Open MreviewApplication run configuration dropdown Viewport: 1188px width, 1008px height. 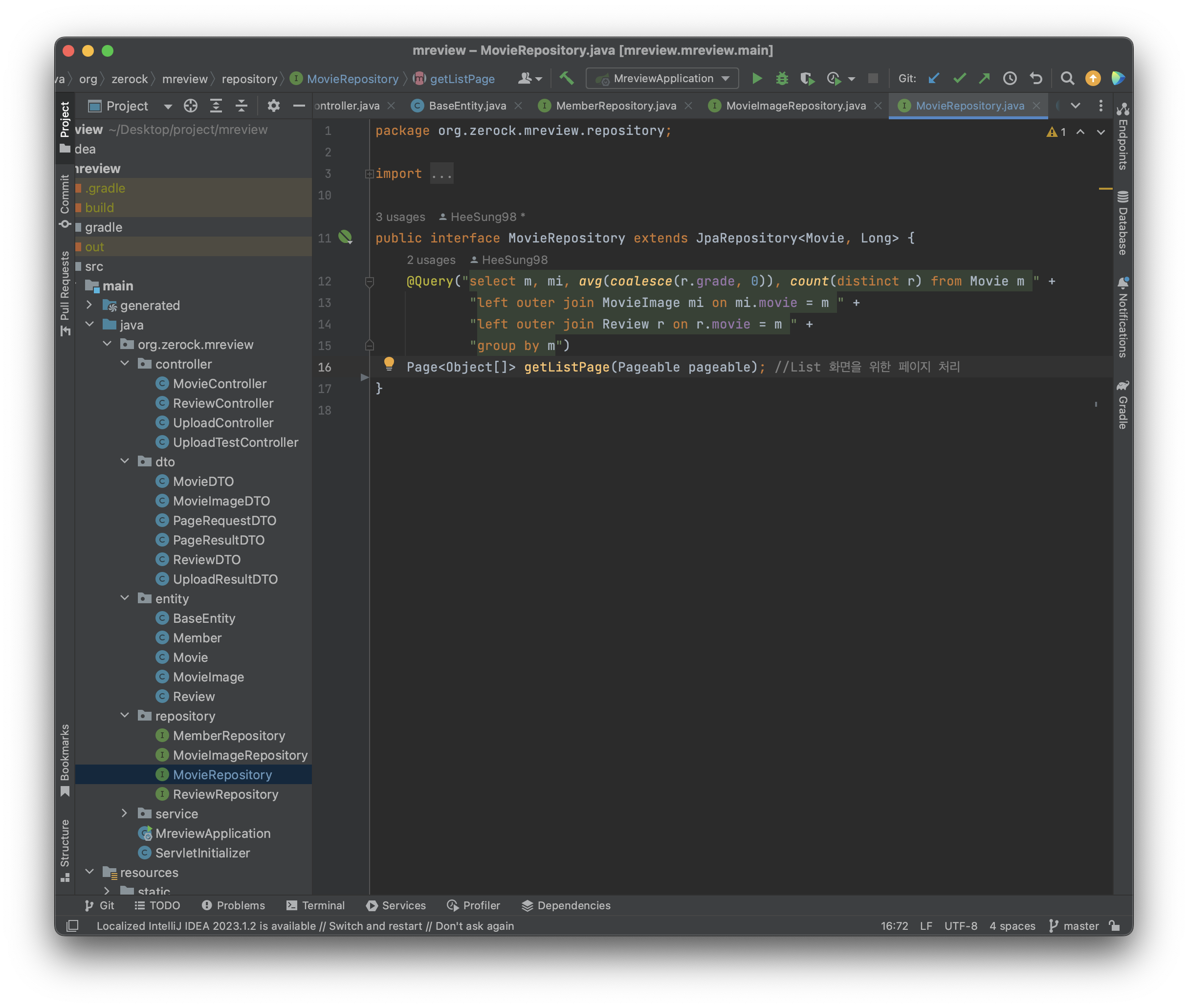click(x=662, y=78)
